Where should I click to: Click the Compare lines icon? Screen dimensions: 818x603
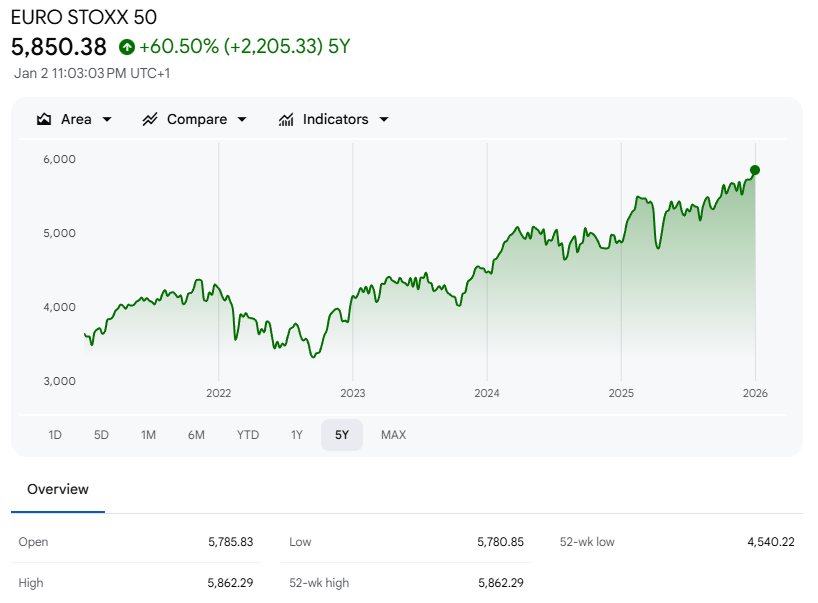[150, 119]
